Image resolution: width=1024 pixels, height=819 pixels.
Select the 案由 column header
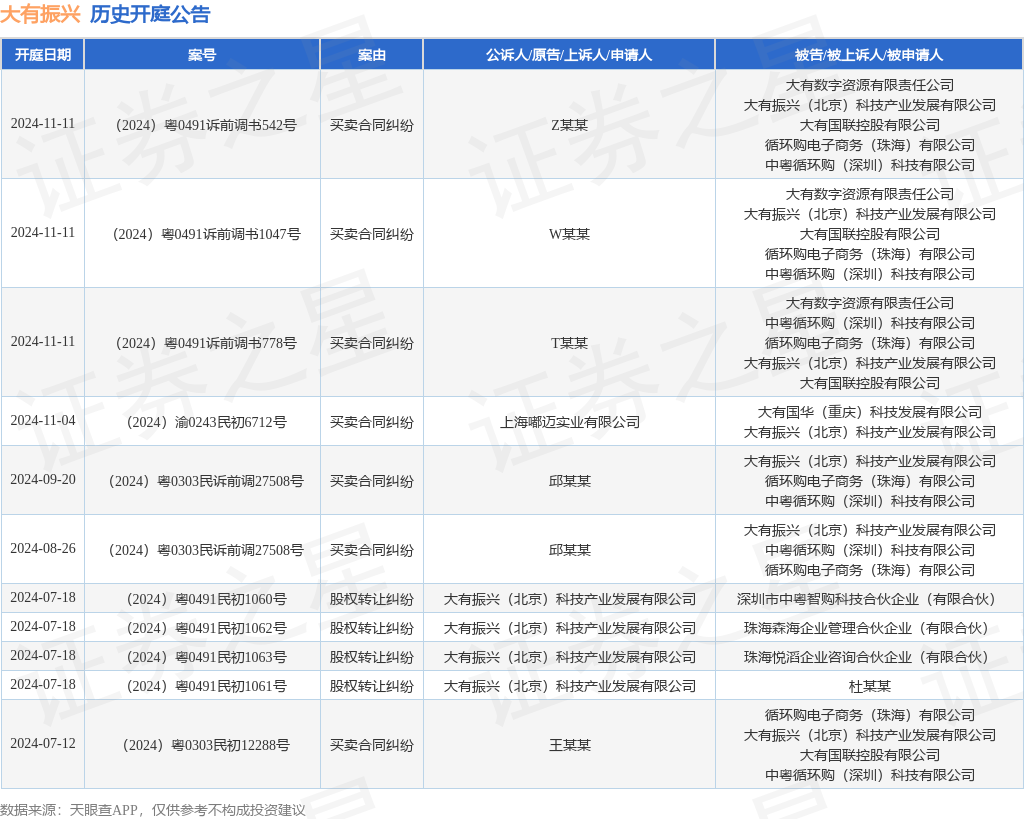coord(372,55)
